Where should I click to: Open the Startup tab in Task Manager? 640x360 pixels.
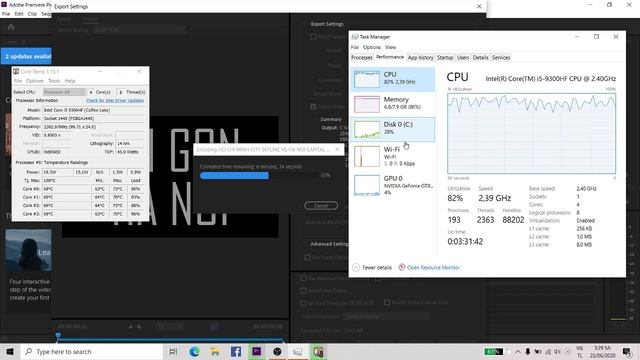pyautogui.click(x=445, y=58)
